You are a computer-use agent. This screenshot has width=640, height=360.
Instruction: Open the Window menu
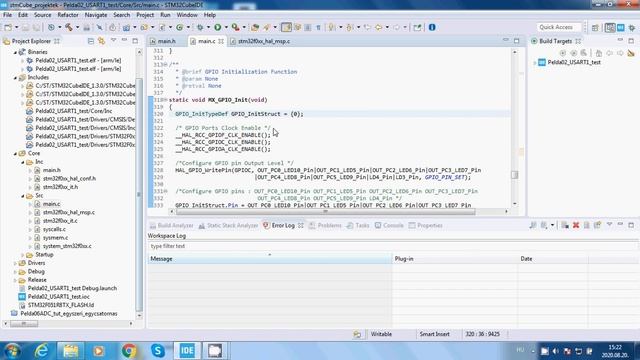point(187,15)
